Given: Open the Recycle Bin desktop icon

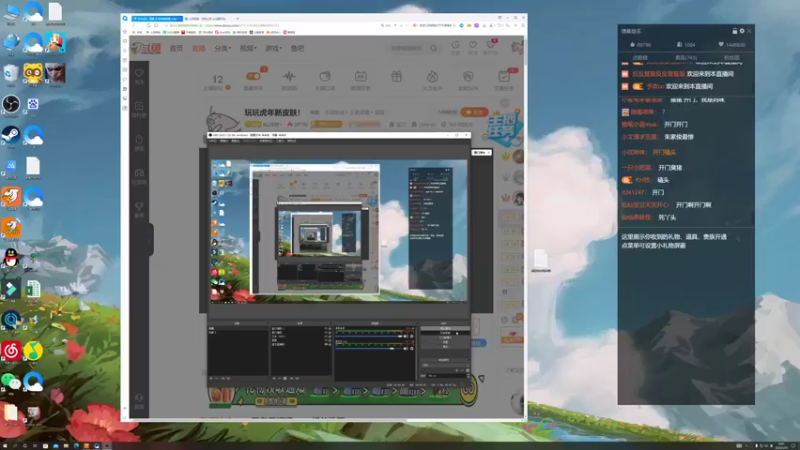Looking at the screenshot, I should coord(11,73).
